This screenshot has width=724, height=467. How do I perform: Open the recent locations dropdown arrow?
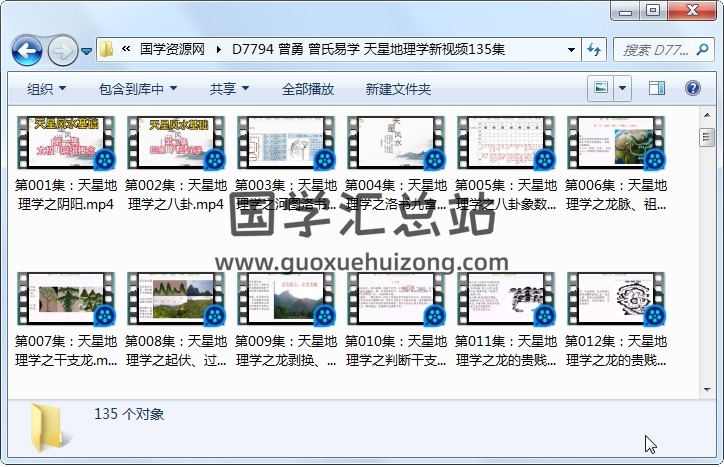pos(86,51)
